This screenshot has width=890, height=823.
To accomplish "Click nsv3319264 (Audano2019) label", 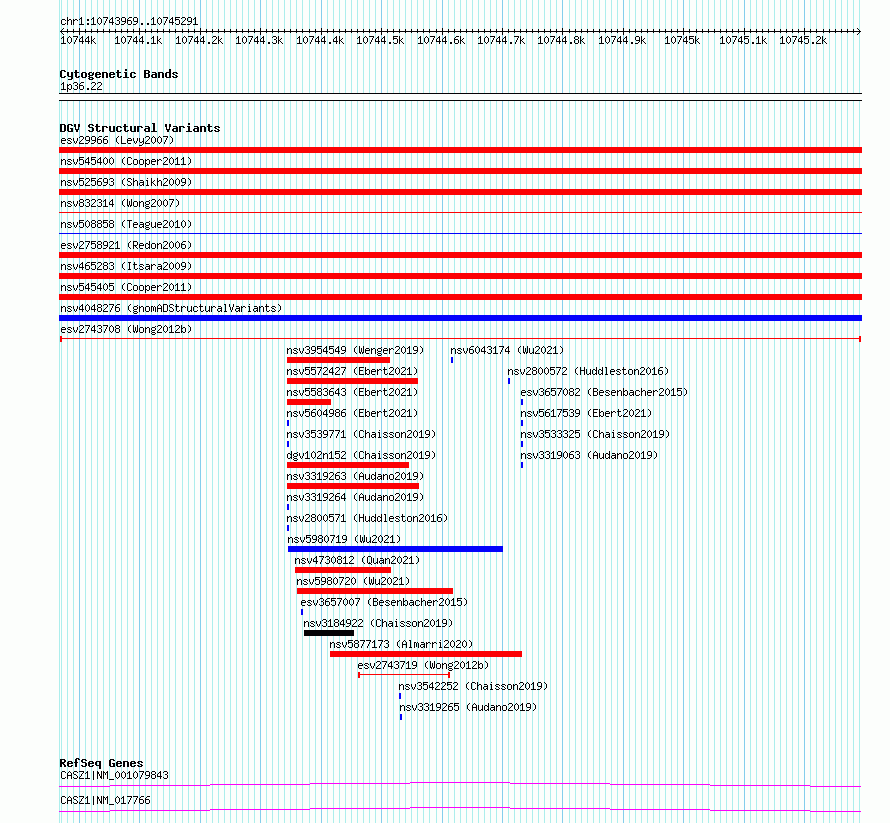I will 355,497.
